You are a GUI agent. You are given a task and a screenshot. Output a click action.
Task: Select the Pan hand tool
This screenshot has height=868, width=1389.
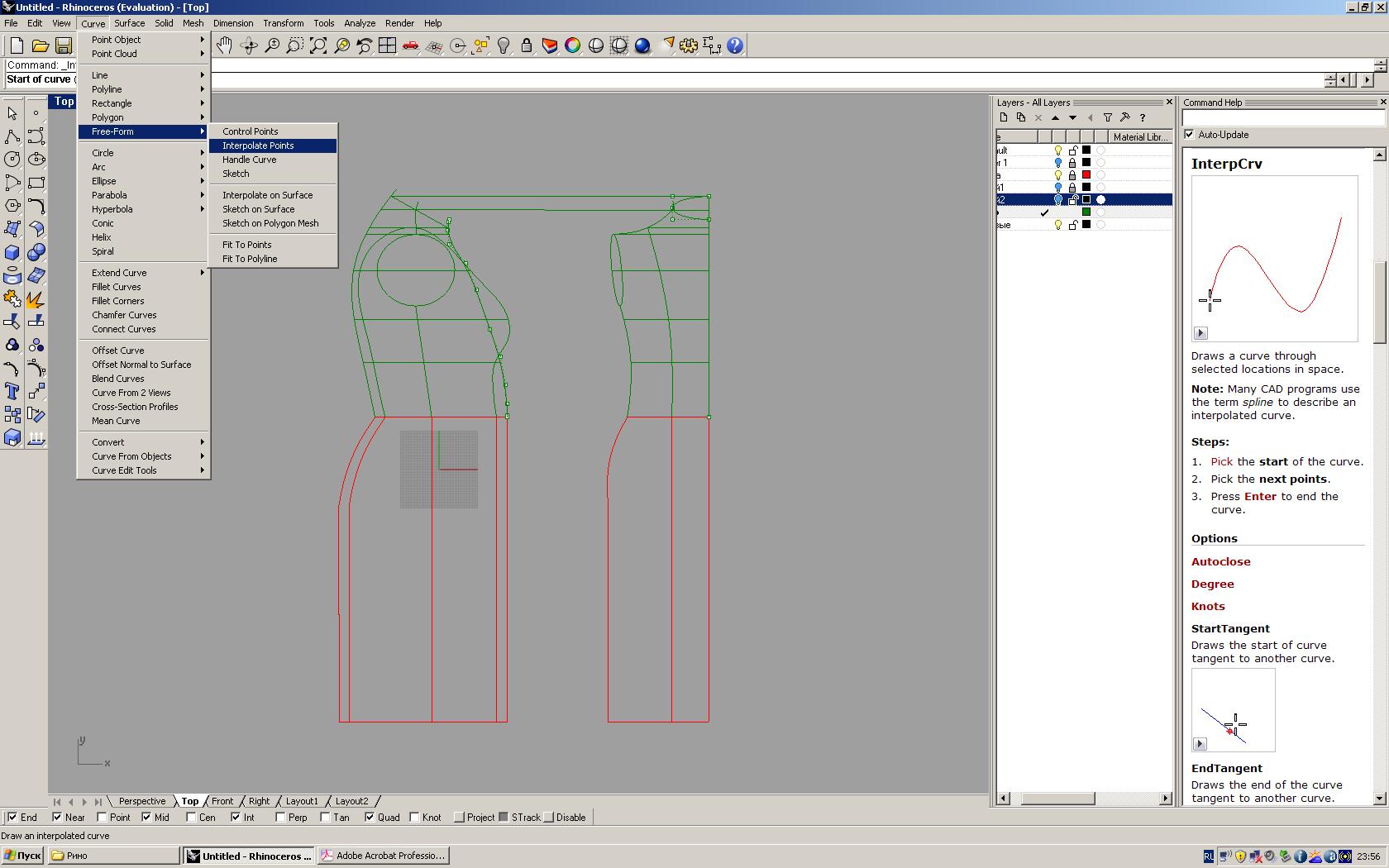point(225,46)
